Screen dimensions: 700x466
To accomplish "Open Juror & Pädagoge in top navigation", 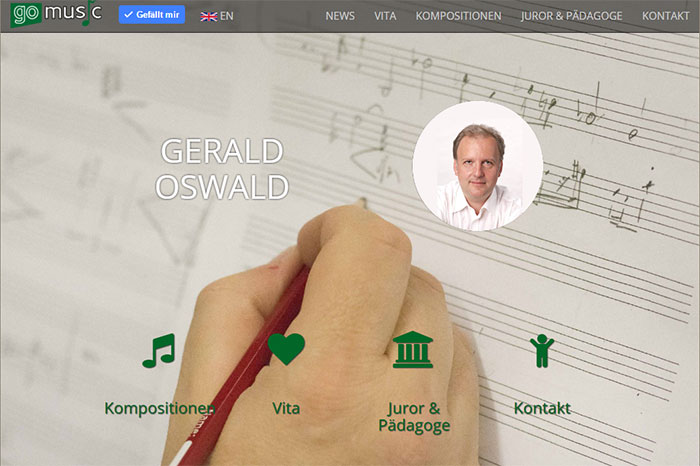I will pyautogui.click(x=571, y=16).
